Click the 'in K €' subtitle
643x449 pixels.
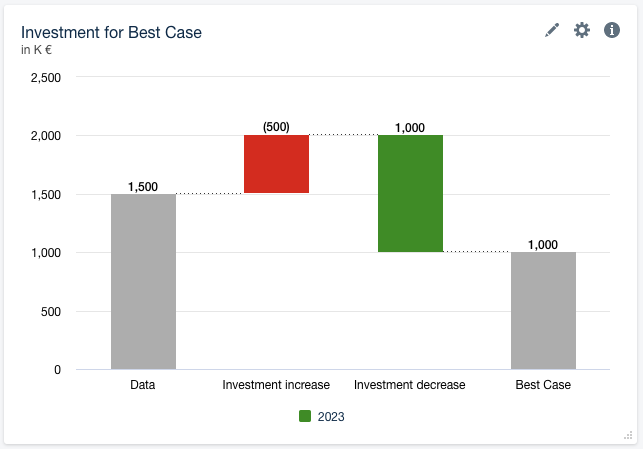pyautogui.click(x=36, y=50)
